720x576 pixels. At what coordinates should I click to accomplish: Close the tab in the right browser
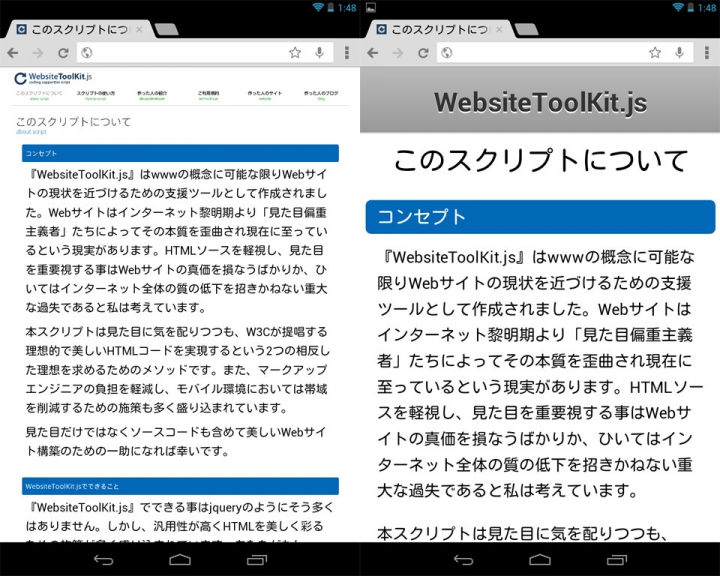coord(499,29)
